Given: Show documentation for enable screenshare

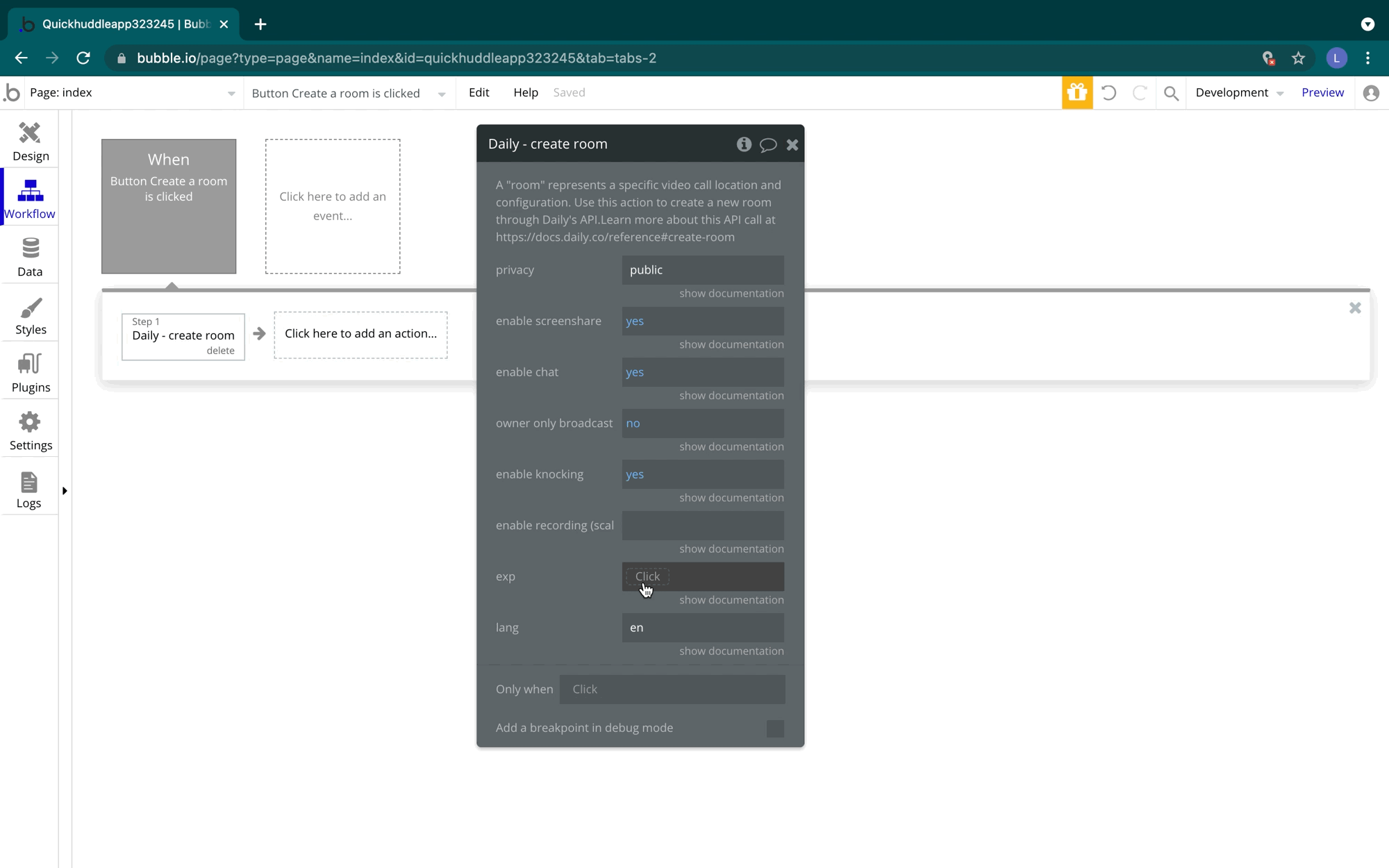Looking at the screenshot, I should pyautogui.click(x=731, y=344).
